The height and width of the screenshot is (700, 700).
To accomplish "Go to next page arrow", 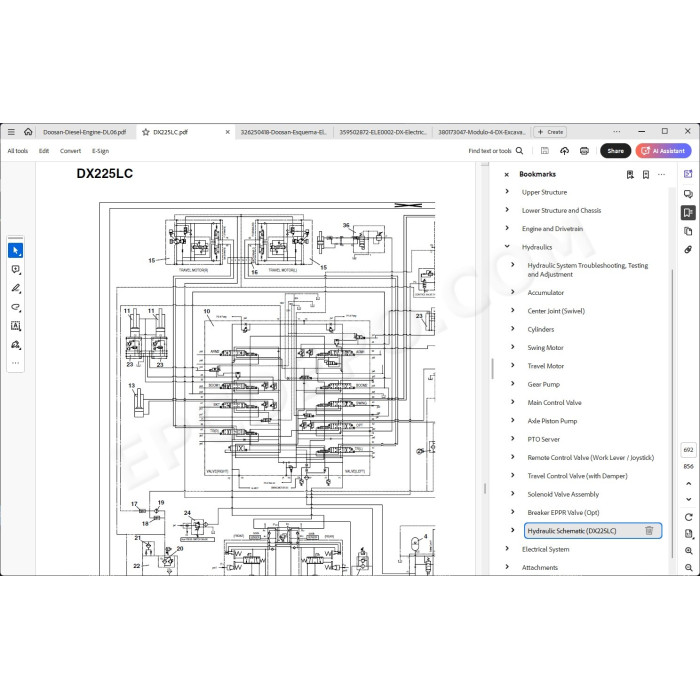I will pyautogui.click(x=688, y=500).
